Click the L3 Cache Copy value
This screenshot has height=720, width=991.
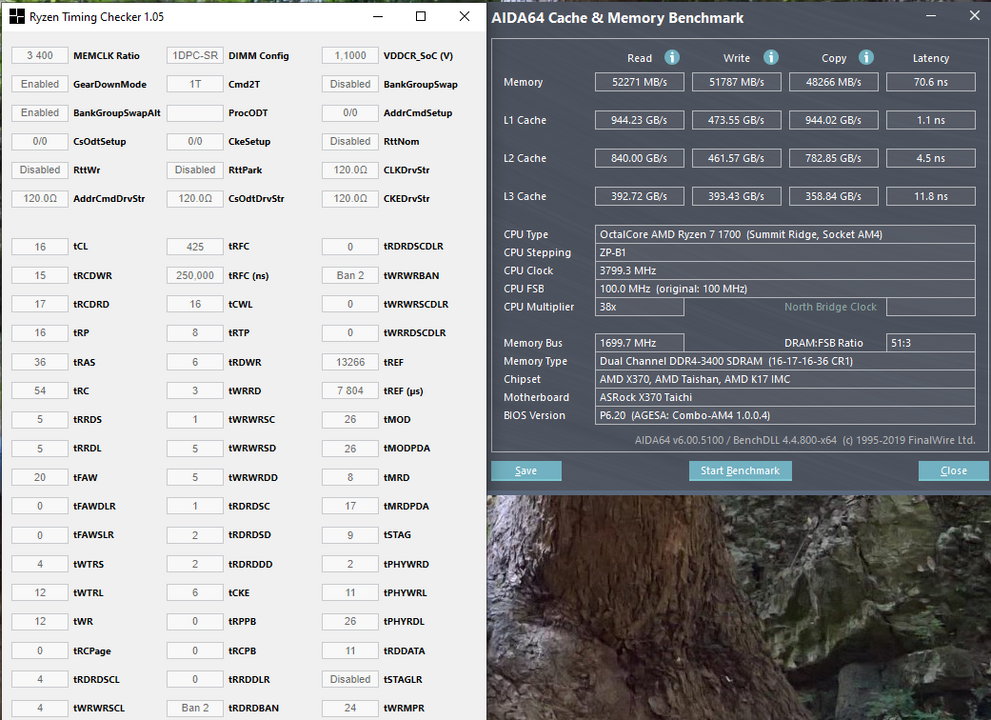833,197
